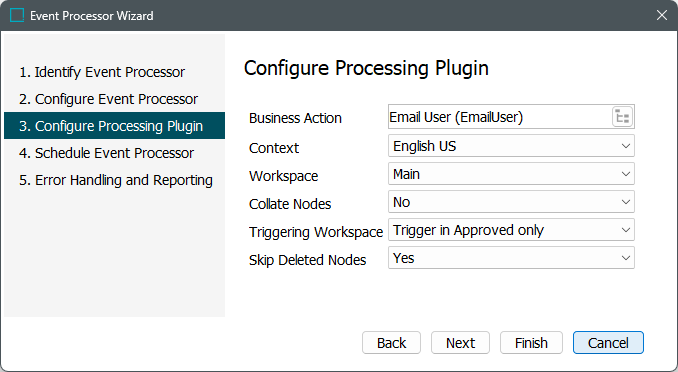The image size is (678, 372).
Task: Select step 2 Configure Event Processor
Action: 108,99
